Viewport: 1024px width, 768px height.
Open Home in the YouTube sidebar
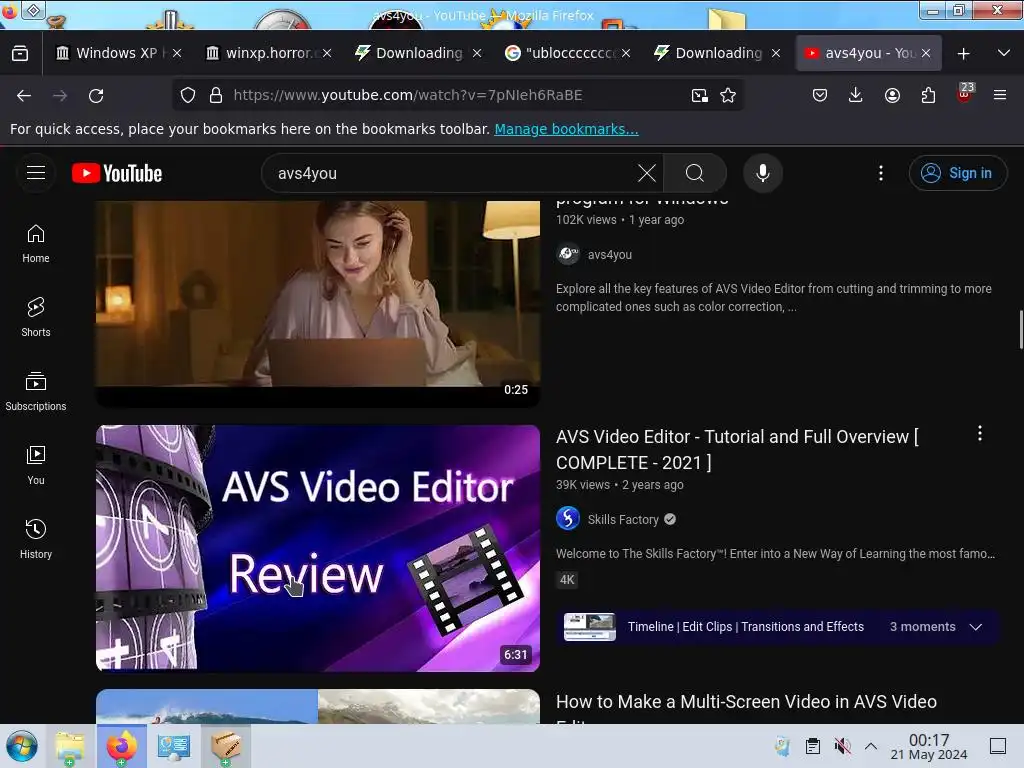pyautogui.click(x=36, y=244)
